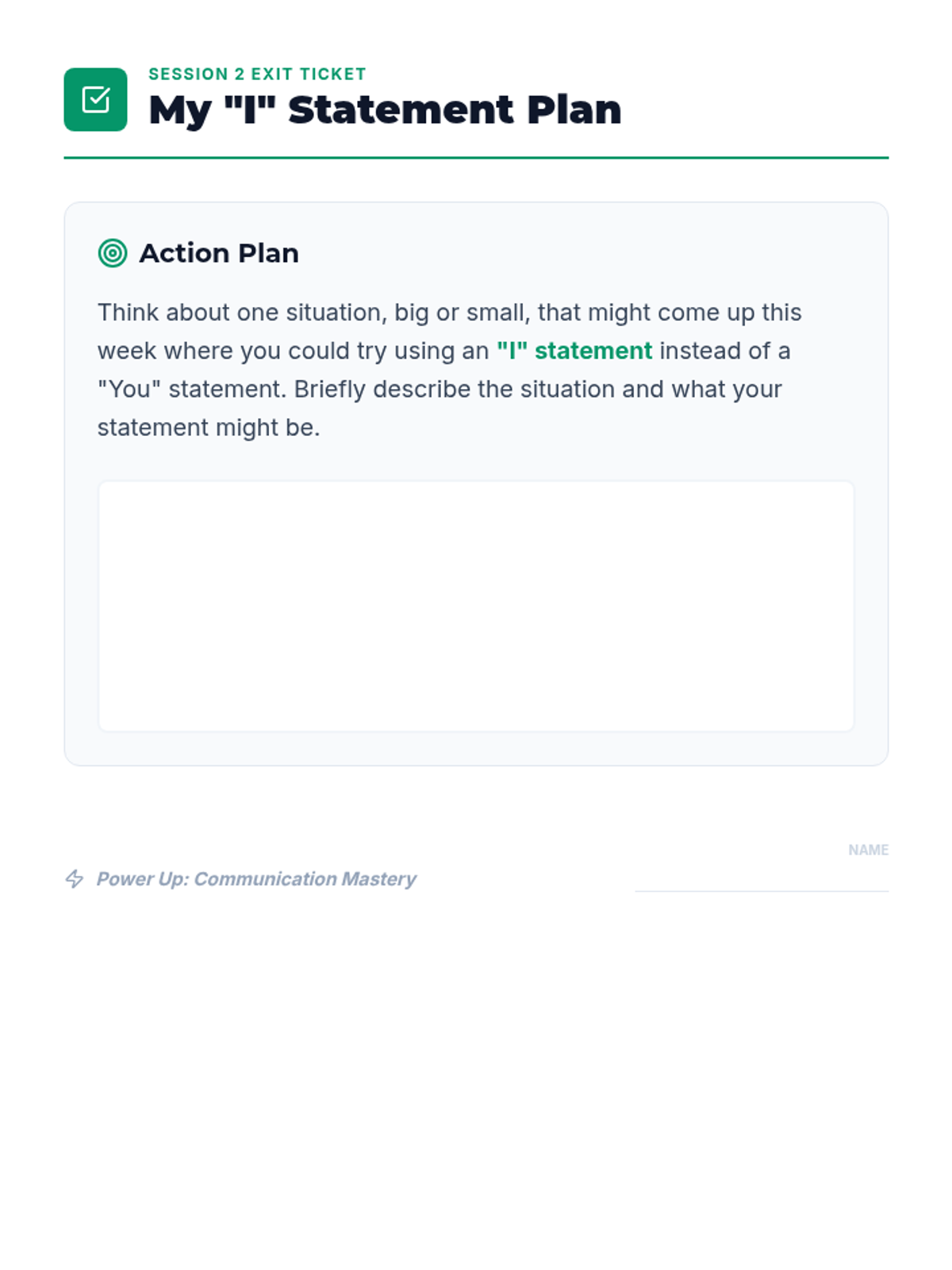
Task: Click the target icon beside Action Plan
Action: click(113, 253)
